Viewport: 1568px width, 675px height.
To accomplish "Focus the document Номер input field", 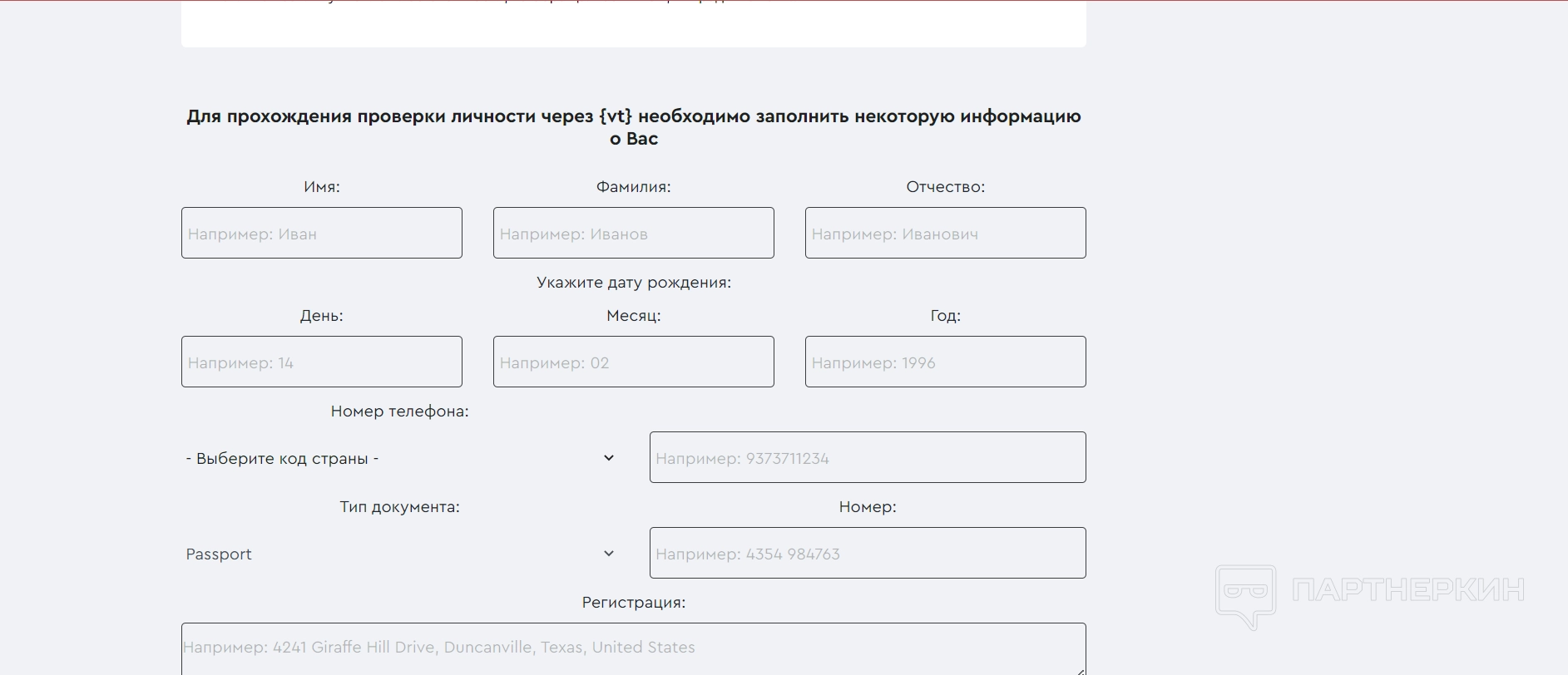I will click(x=867, y=553).
